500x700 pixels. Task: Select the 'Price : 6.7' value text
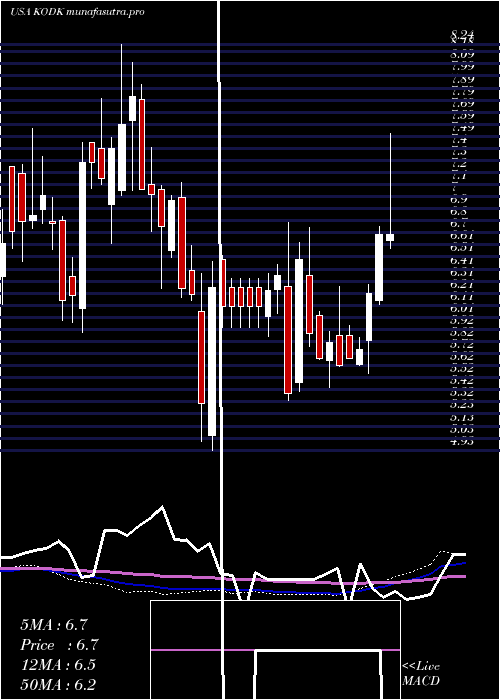click(x=59, y=645)
